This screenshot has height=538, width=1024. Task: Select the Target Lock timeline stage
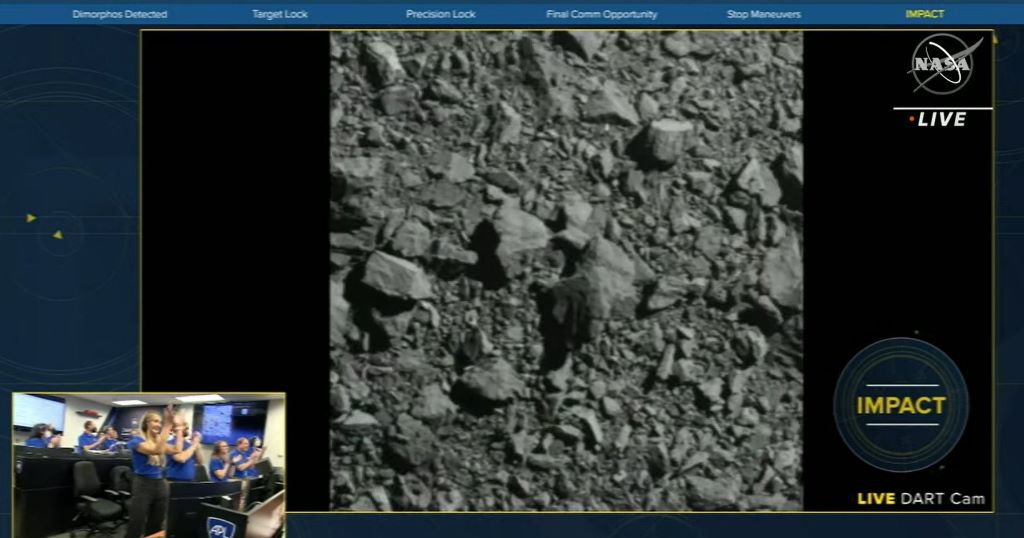click(280, 14)
